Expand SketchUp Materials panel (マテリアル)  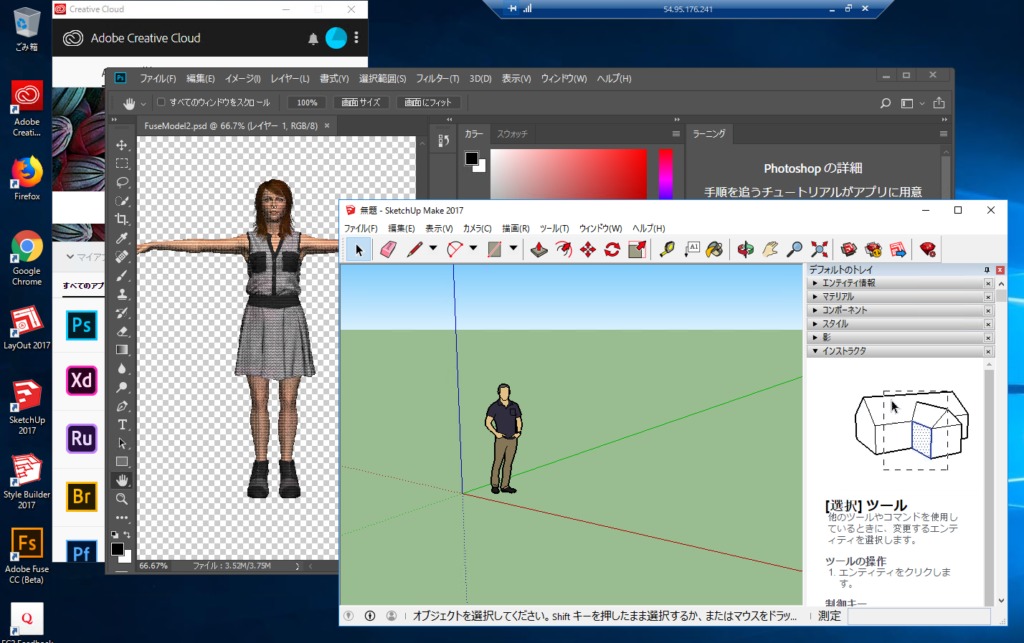point(899,297)
